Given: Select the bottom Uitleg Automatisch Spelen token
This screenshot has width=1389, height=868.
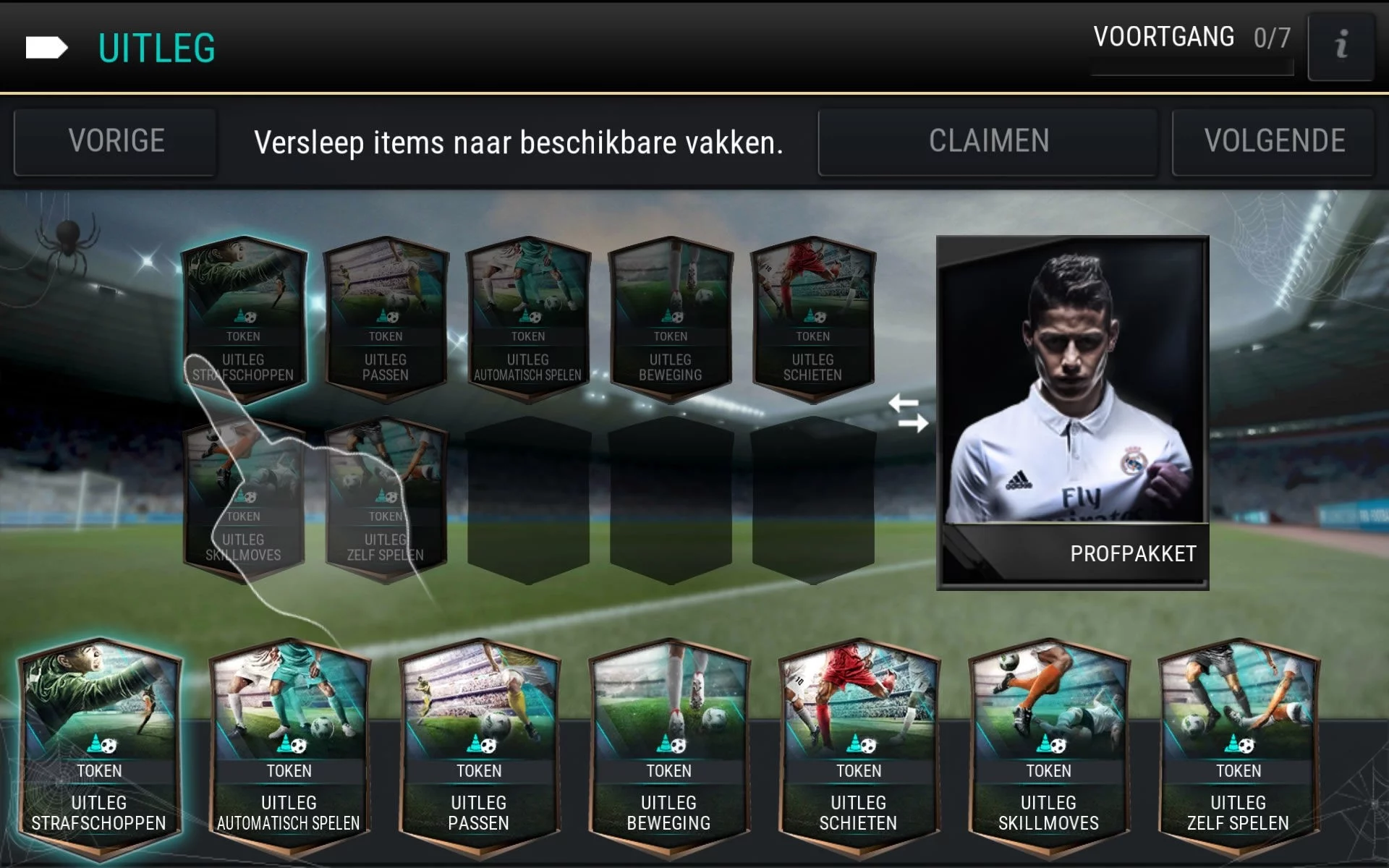Looking at the screenshot, I should click(x=289, y=749).
